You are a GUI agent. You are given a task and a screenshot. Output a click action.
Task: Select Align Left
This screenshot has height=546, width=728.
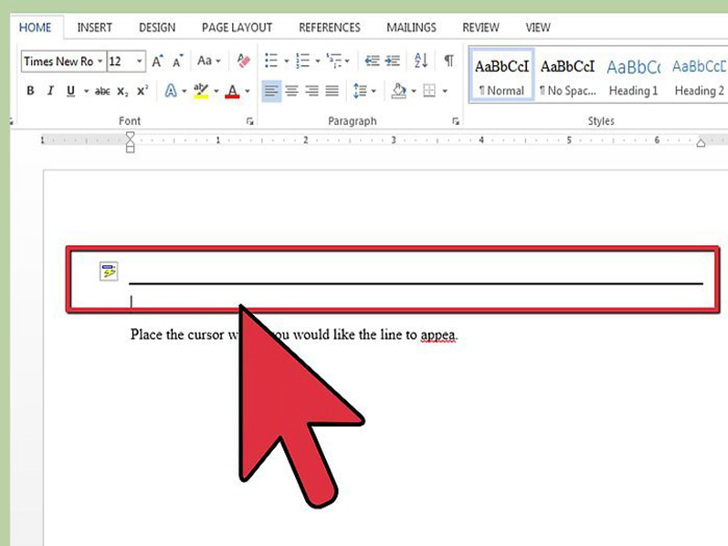272,91
